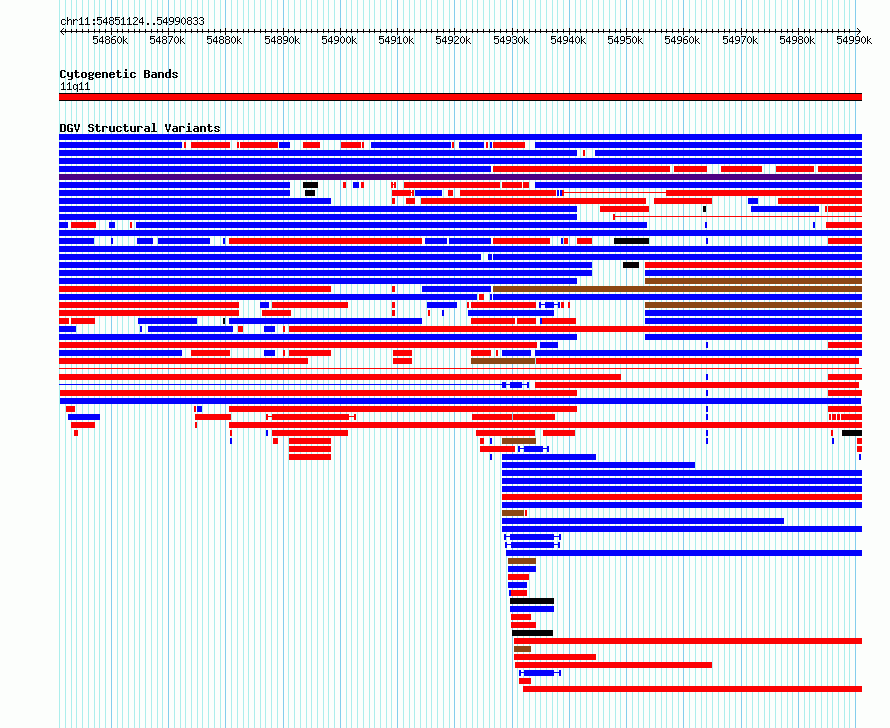Select the 54930k ruler label
This screenshot has width=890, height=728.
(511, 40)
